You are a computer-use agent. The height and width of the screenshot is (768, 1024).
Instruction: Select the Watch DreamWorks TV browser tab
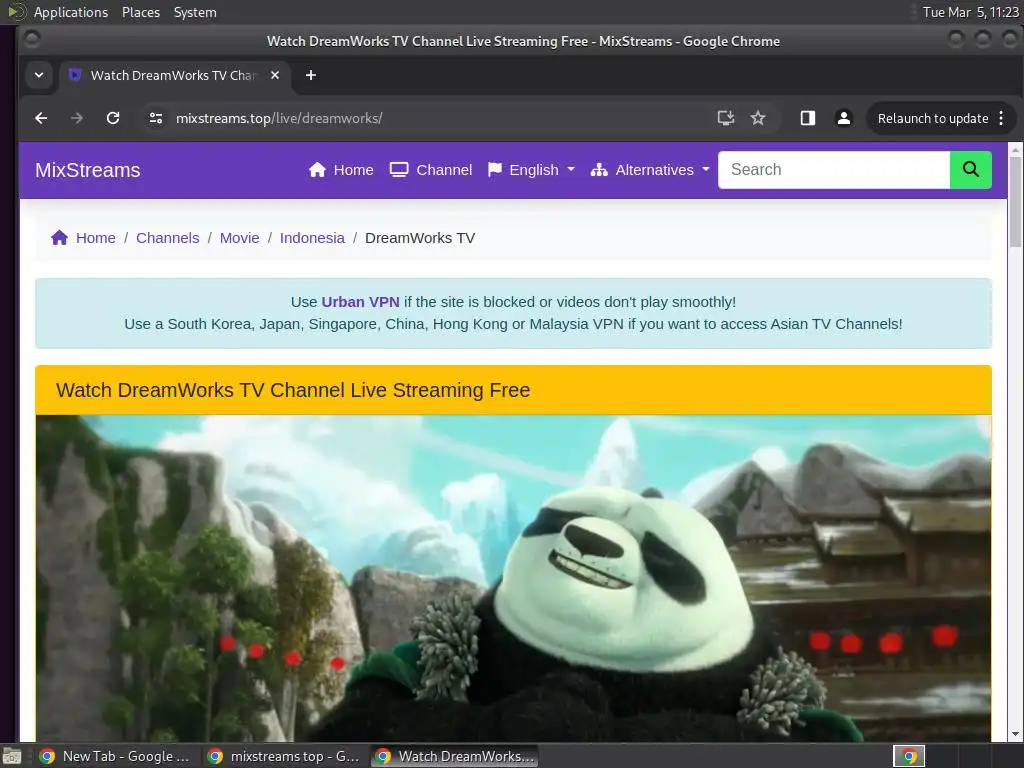175,75
